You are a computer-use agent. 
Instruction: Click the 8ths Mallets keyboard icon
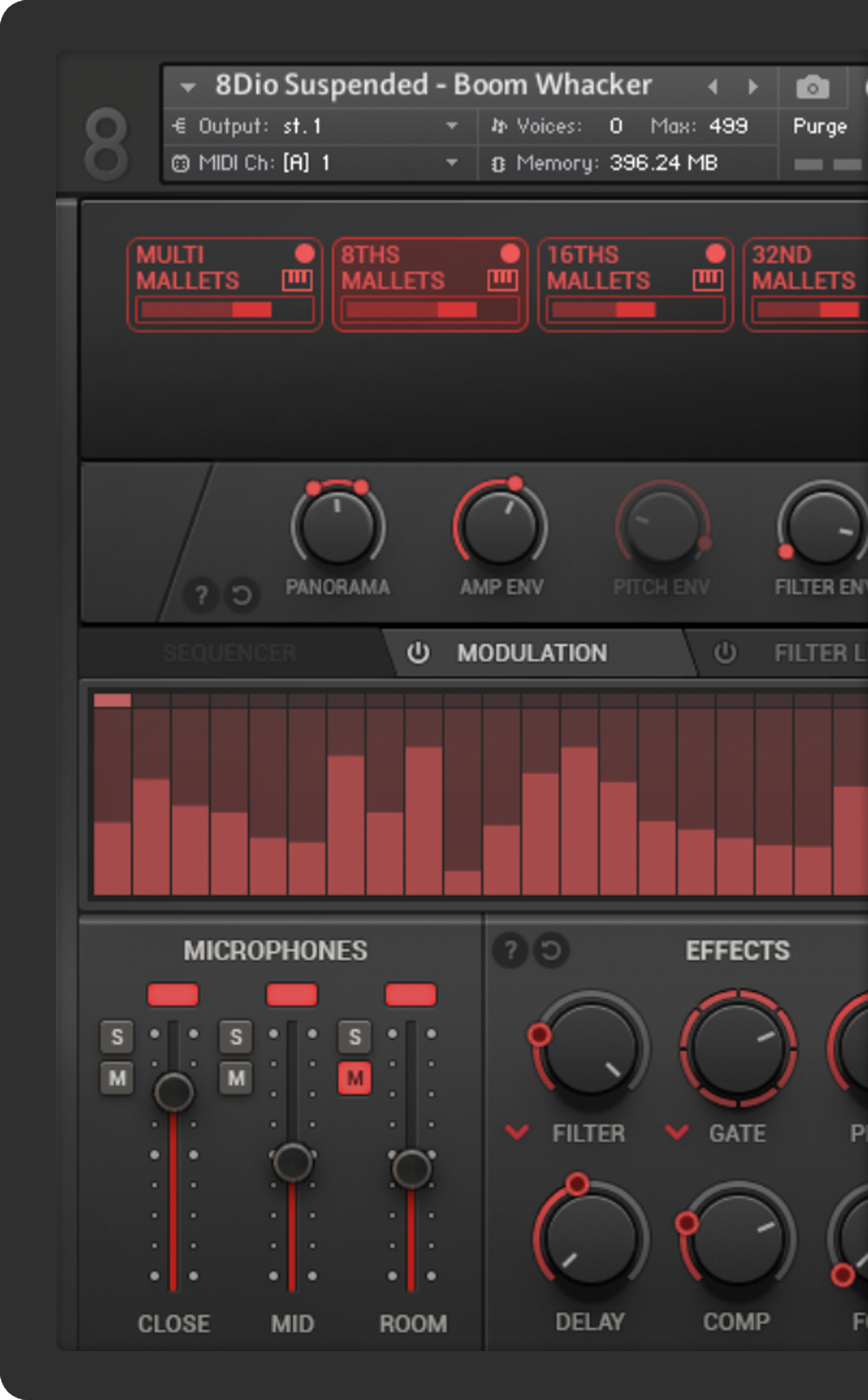click(x=502, y=280)
